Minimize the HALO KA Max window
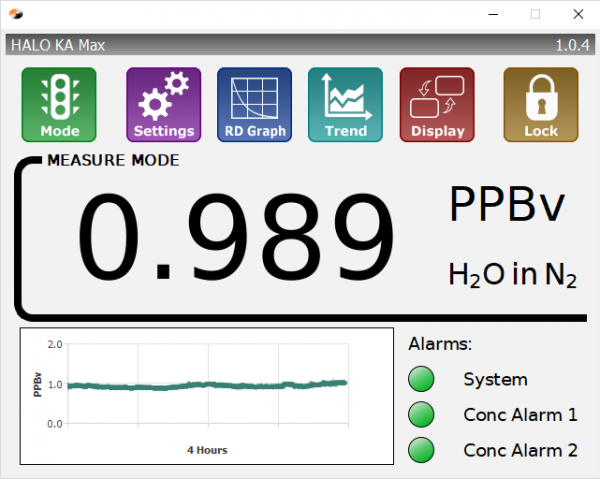 coord(493,15)
